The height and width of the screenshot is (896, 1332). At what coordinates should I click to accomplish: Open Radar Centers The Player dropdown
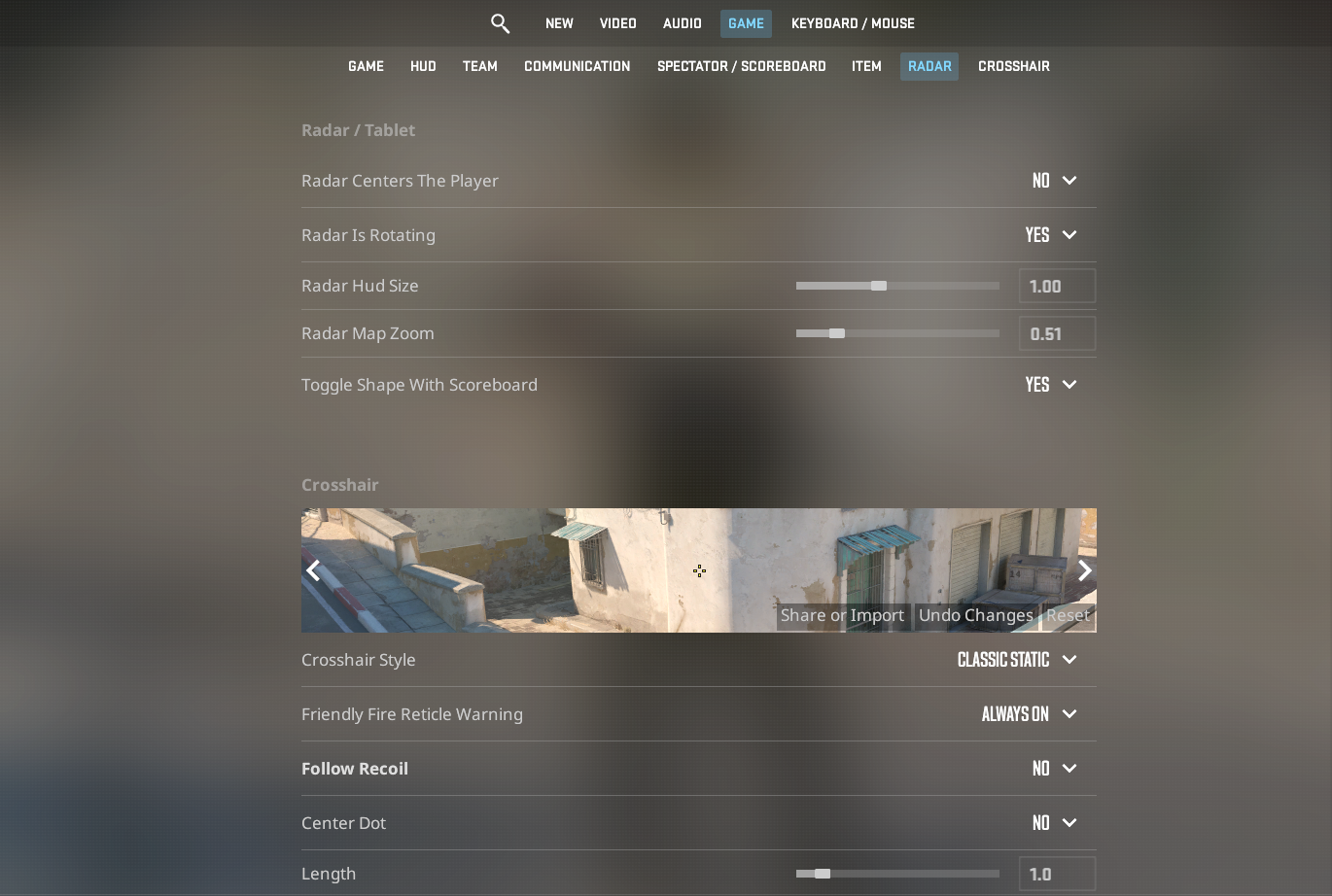[x=1054, y=181]
